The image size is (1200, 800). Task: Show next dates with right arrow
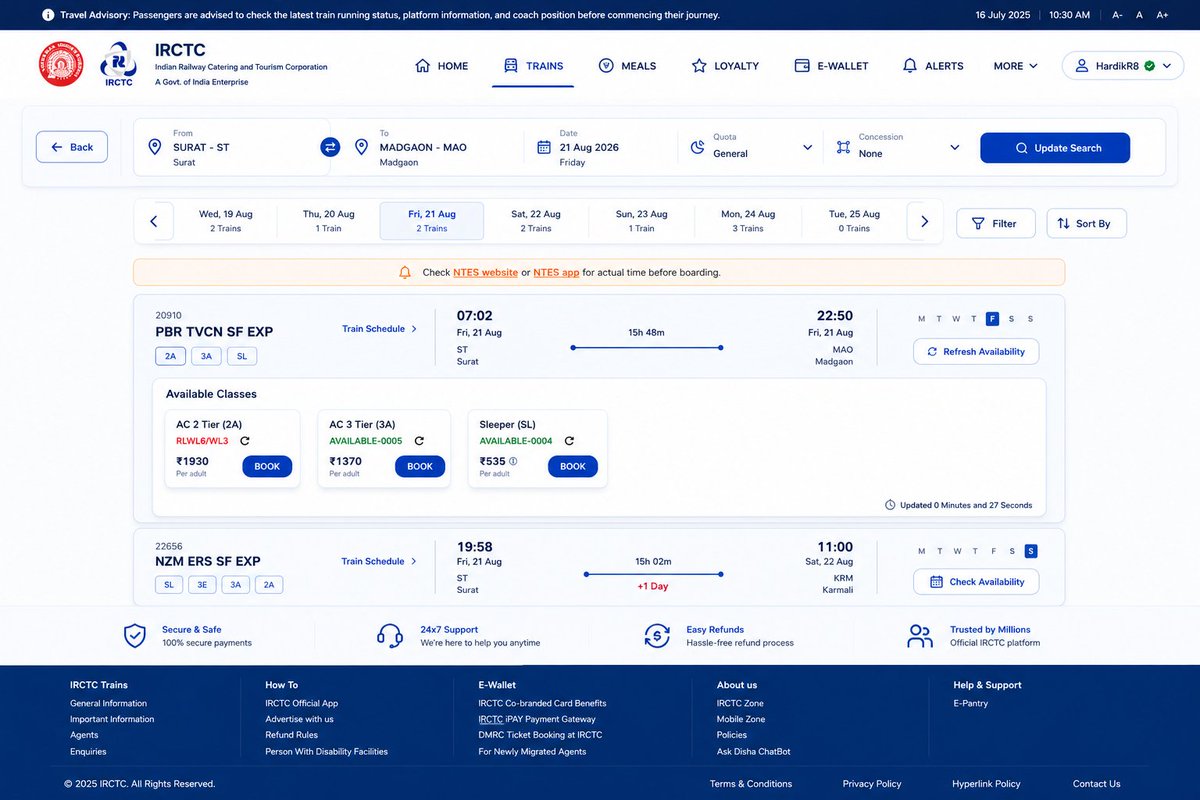(x=925, y=221)
